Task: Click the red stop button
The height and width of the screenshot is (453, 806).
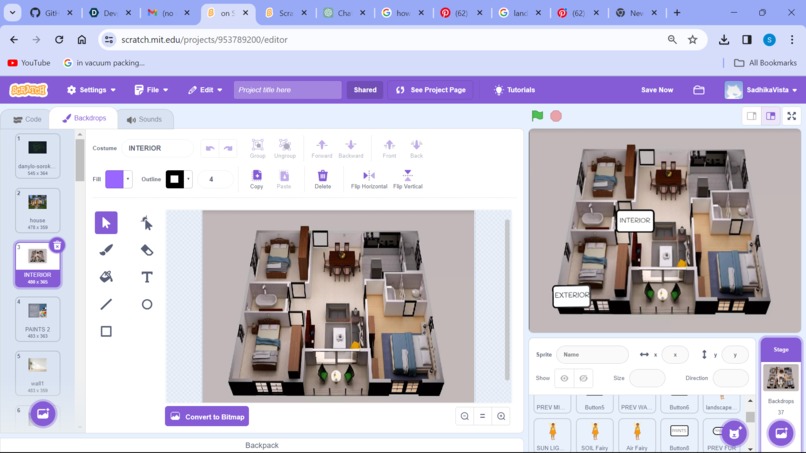Action: 556,116
